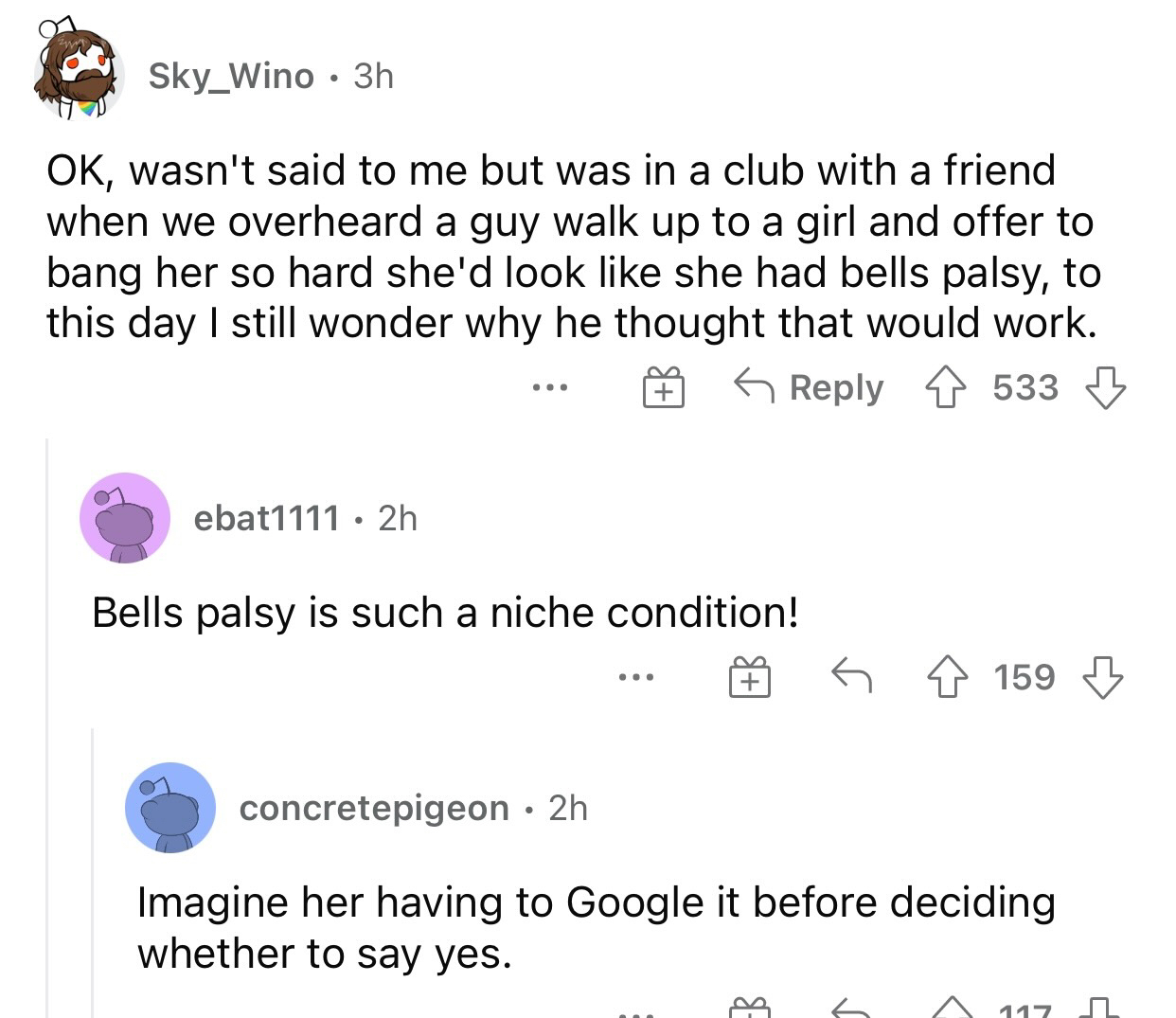Click concretepigeon's blue avatar
The height and width of the screenshot is (1018, 1176).
(170, 808)
